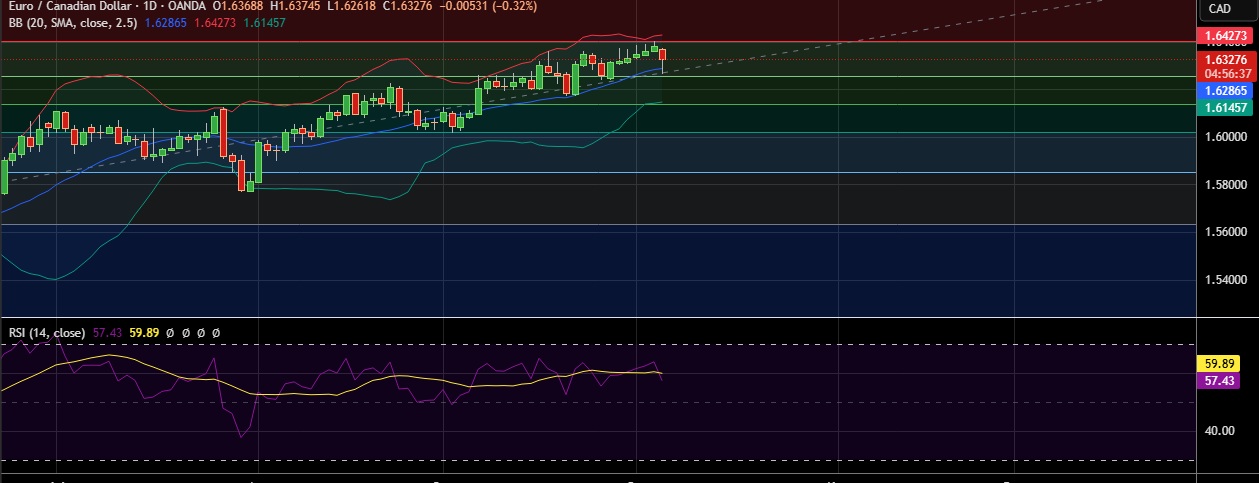Select the RSI (14, close) indicator title
This screenshot has width=1259, height=483.
point(47,332)
